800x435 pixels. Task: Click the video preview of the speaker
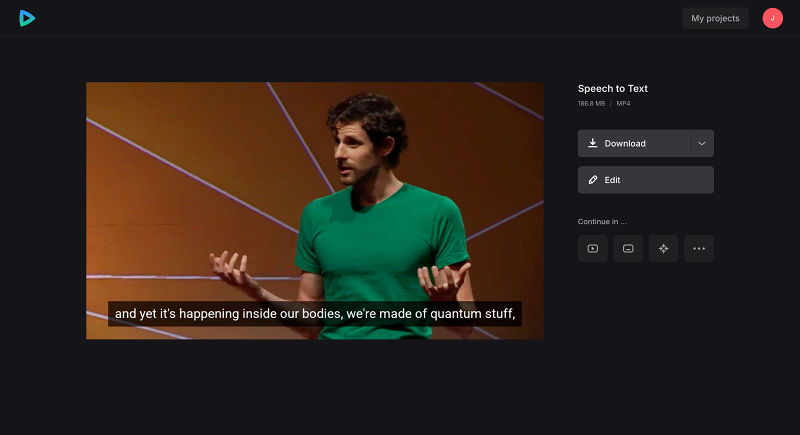[x=315, y=211]
